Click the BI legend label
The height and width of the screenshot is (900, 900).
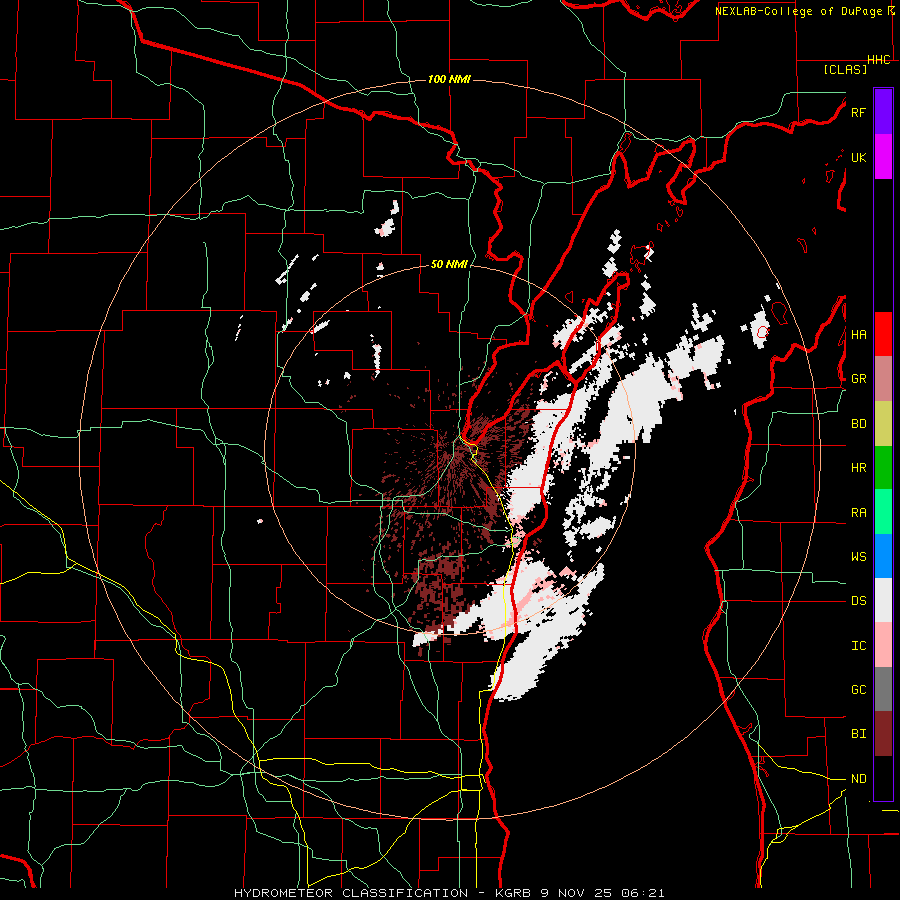[x=858, y=734]
